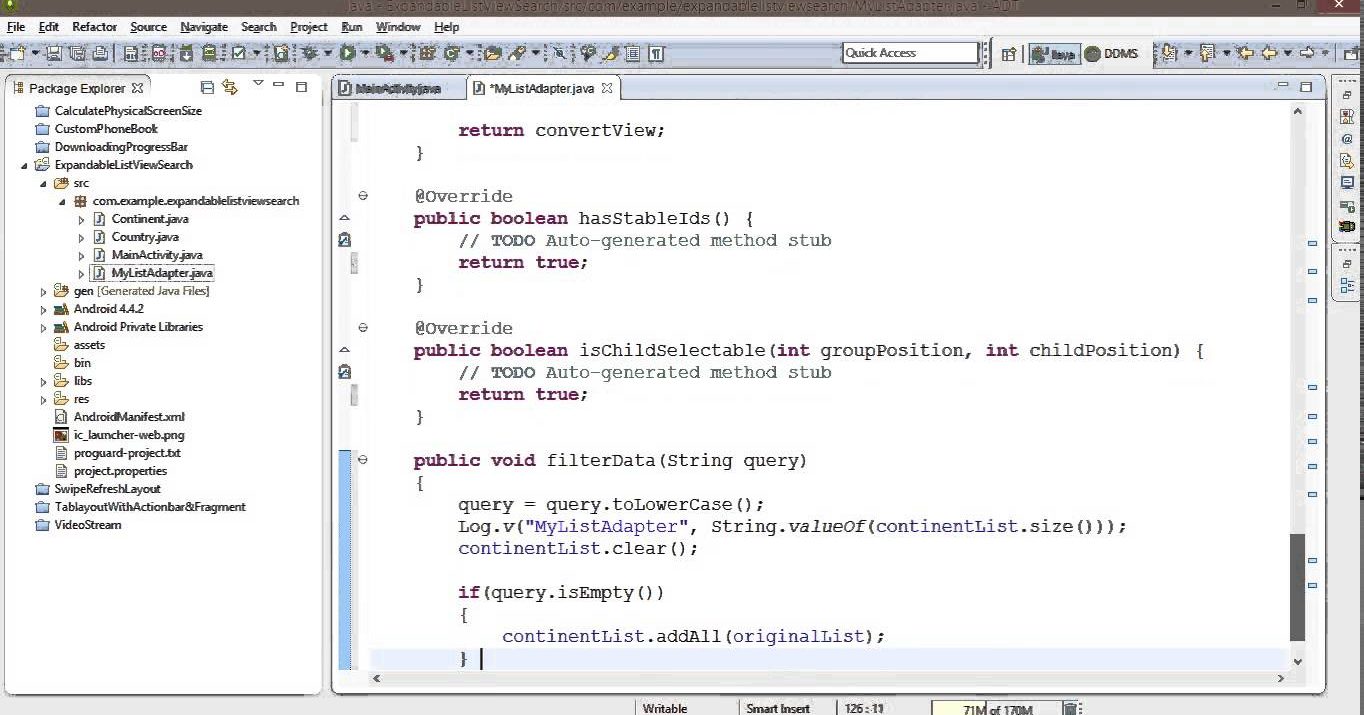This screenshot has width=1364, height=715.
Task: Click Link with Editor in Package Explorer
Action: [230, 88]
